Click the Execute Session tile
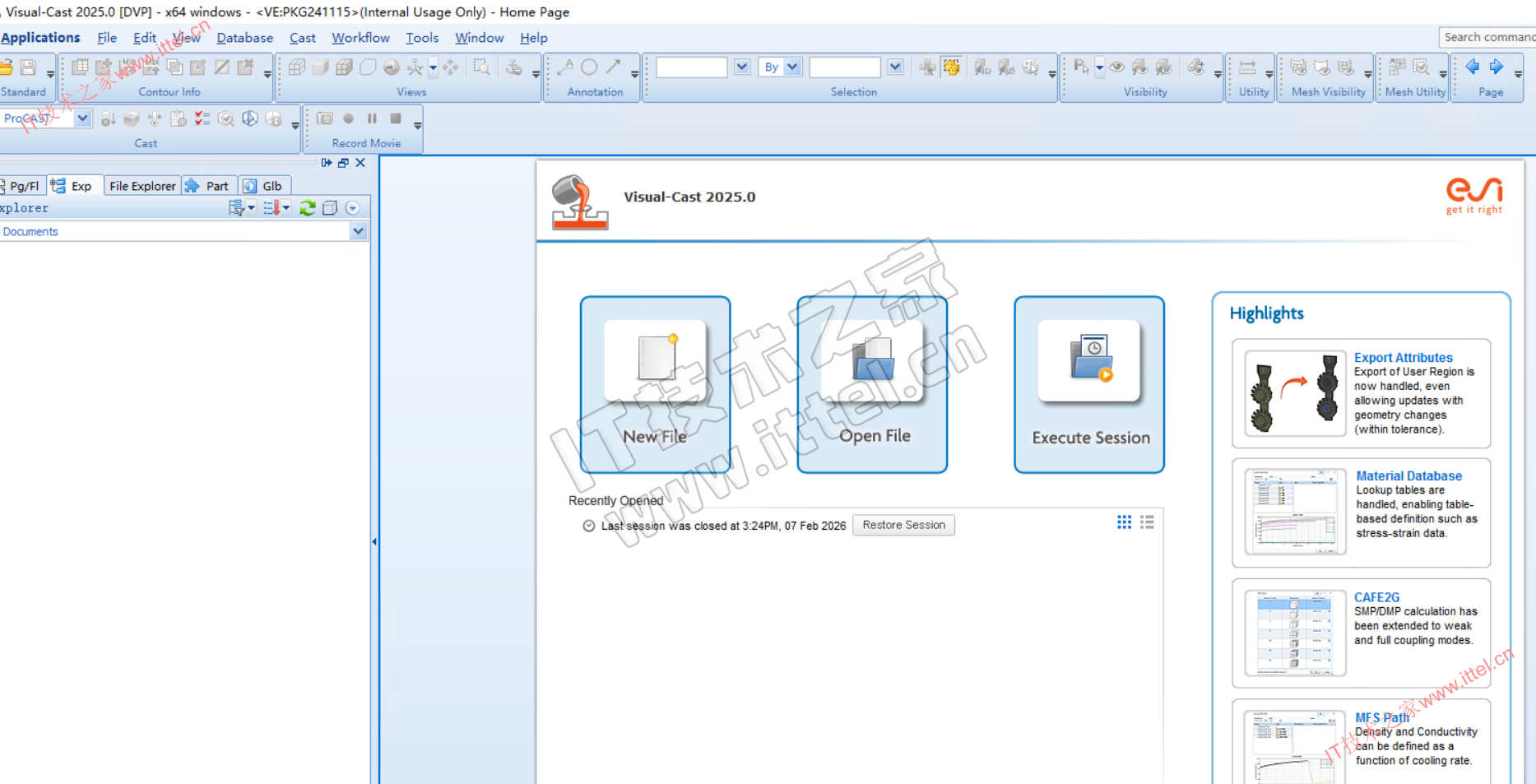The image size is (1536, 784). tap(1089, 385)
